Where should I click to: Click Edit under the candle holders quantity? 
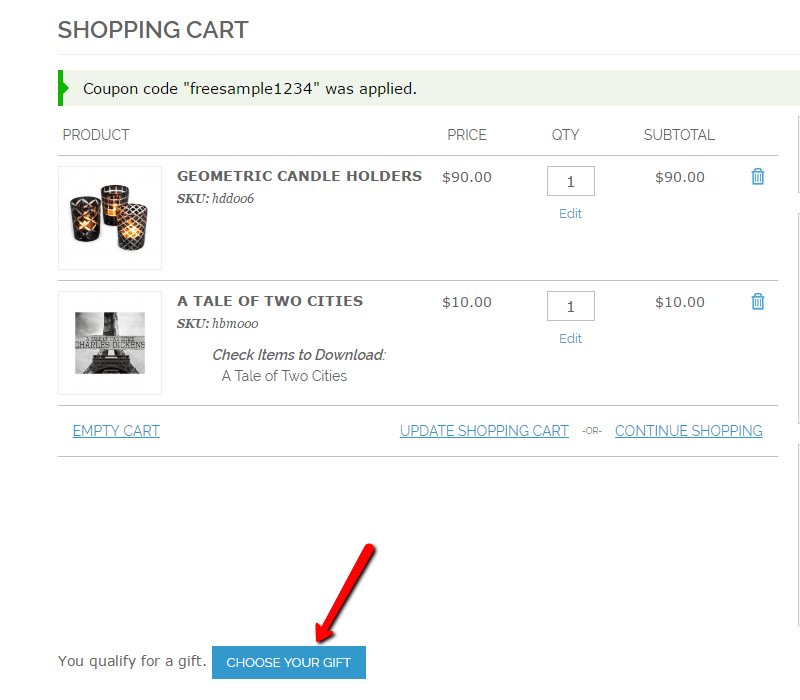coord(571,214)
